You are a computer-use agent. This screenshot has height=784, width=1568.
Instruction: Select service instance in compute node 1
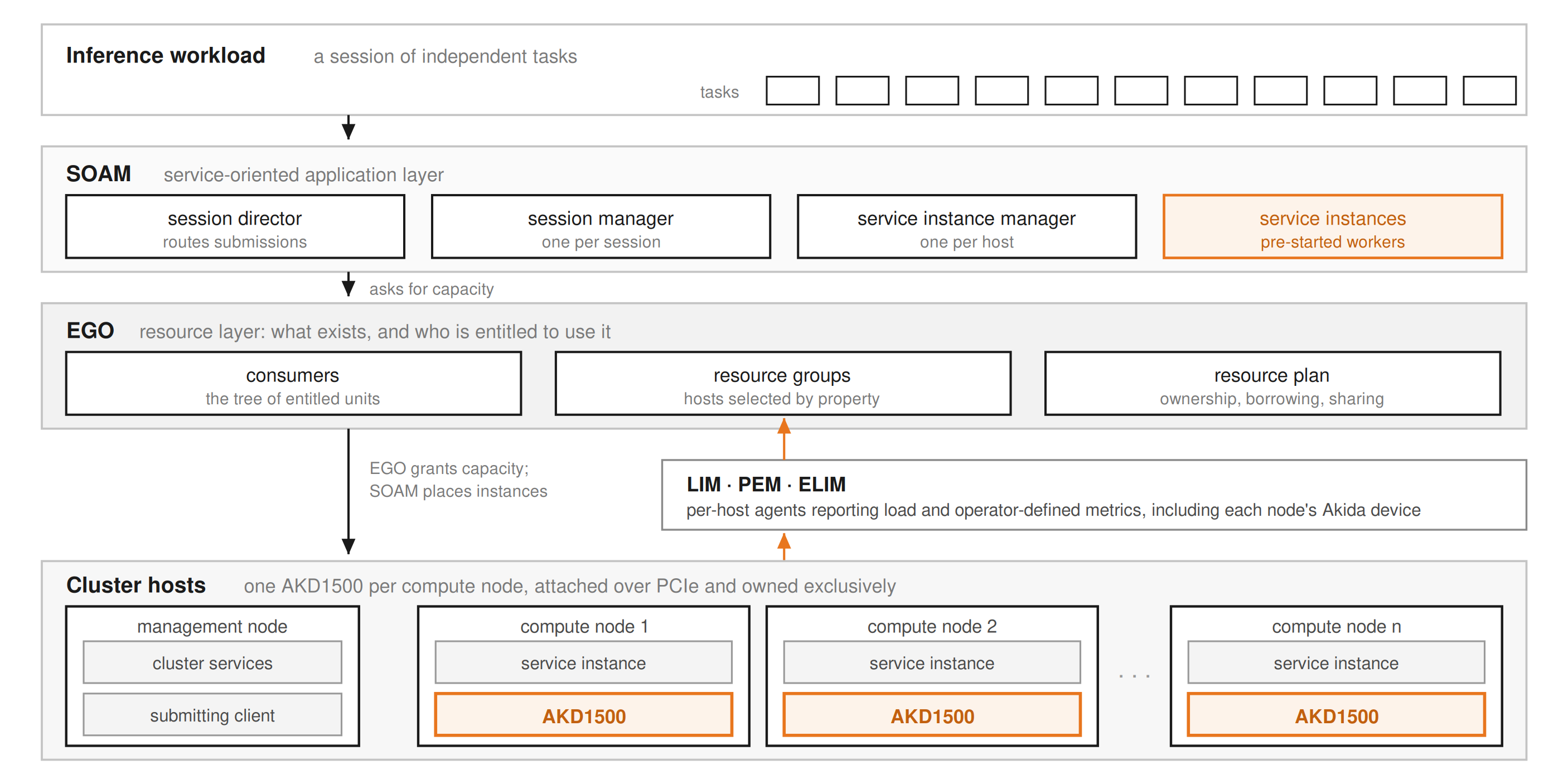point(584,662)
